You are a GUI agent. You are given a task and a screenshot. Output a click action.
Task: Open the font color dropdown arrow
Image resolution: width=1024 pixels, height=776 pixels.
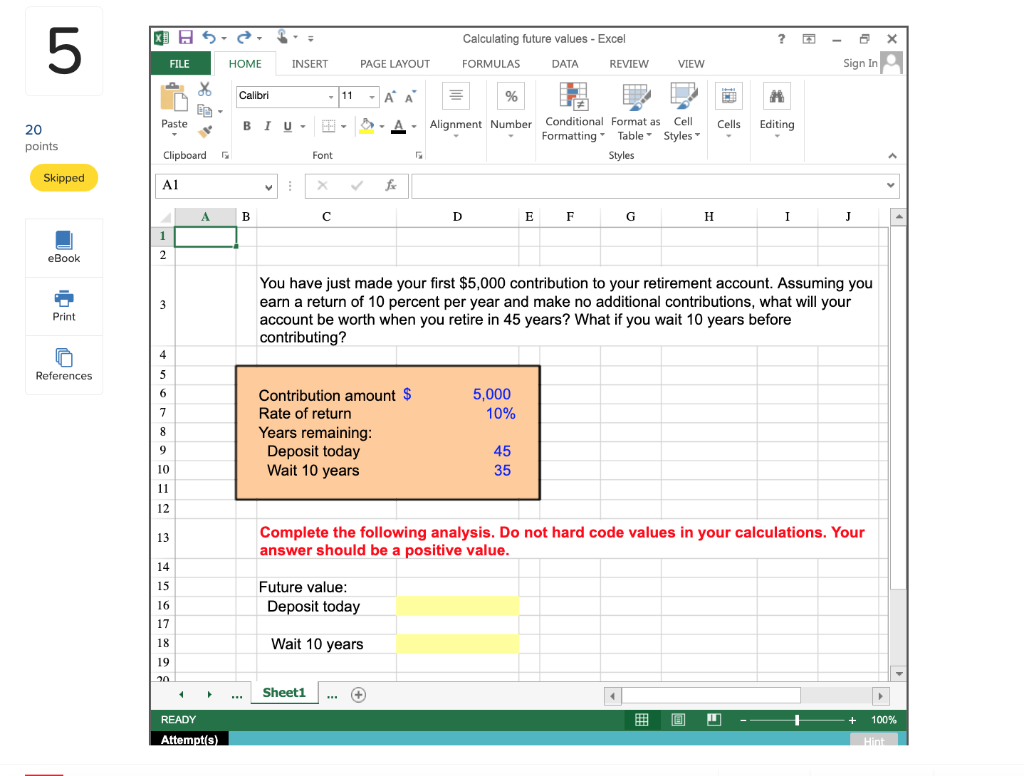(x=414, y=127)
